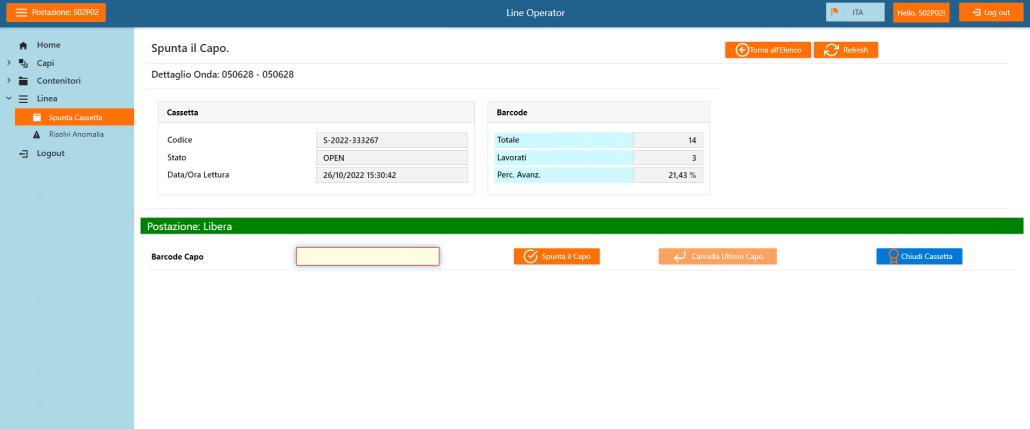Click the Capi icon in sidebar
1030x429 pixels.
click(x=24, y=63)
